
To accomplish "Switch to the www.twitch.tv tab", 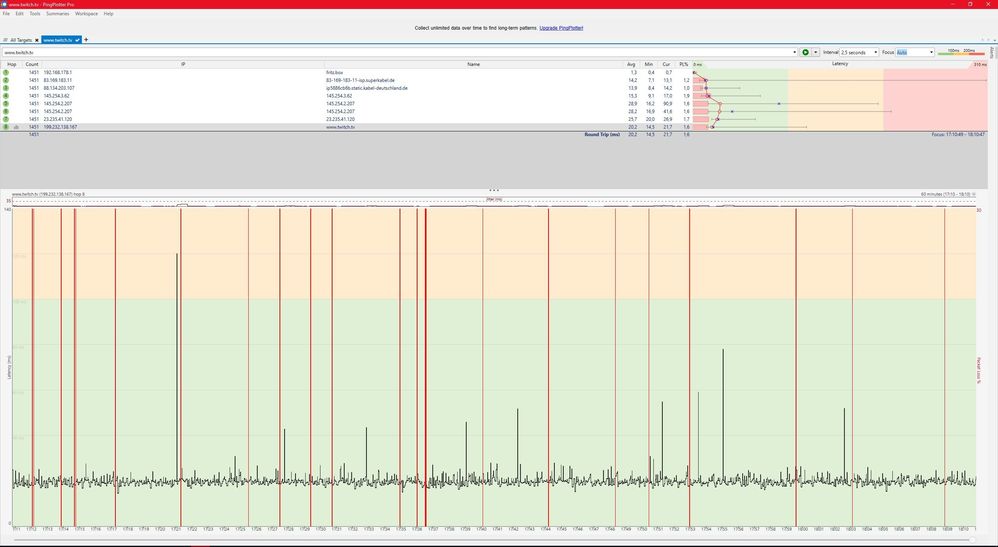I will pyautogui.click(x=61, y=40).
